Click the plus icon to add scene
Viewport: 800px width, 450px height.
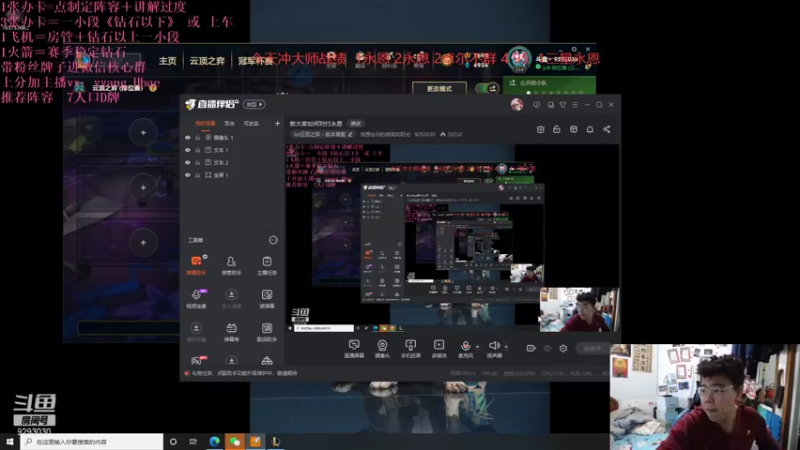[x=277, y=123]
